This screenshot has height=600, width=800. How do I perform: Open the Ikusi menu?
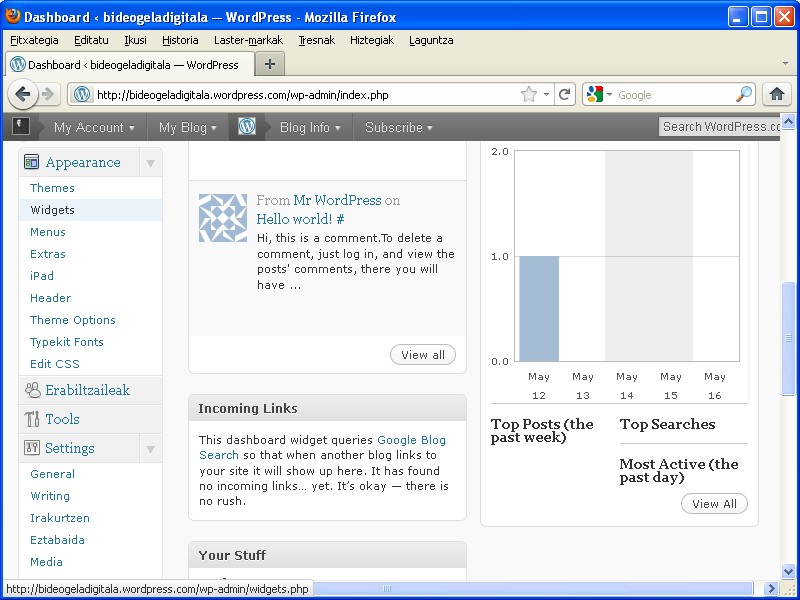point(135,40)
